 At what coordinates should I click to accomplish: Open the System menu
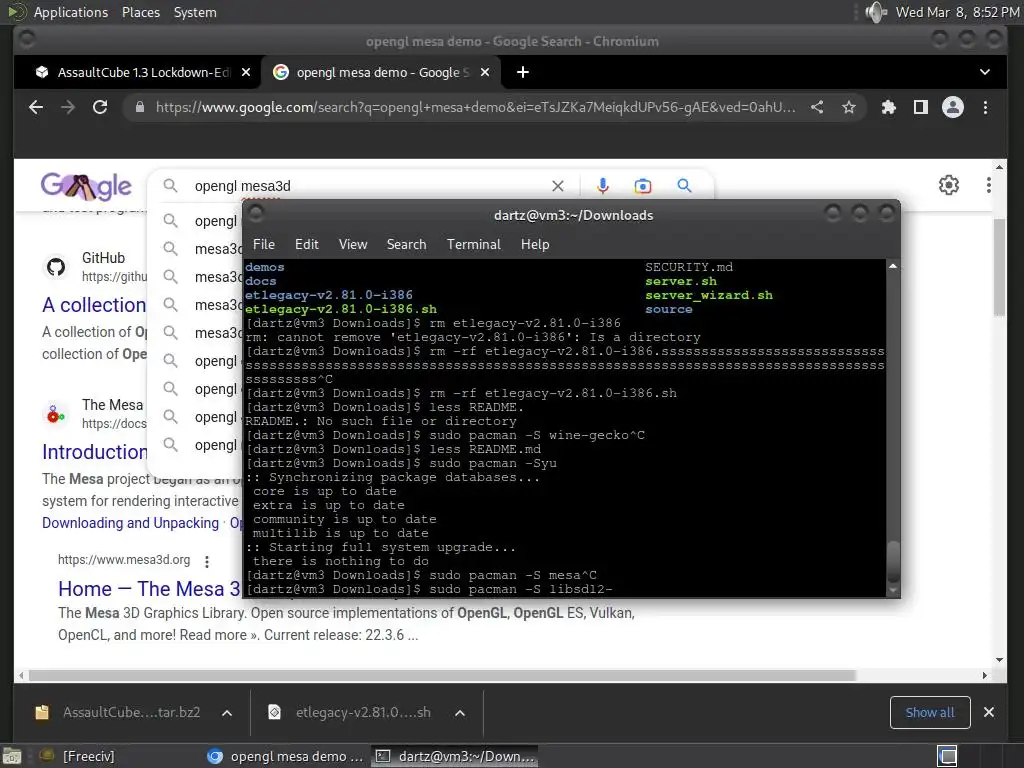pyautogui.click(x=195, y=12)
